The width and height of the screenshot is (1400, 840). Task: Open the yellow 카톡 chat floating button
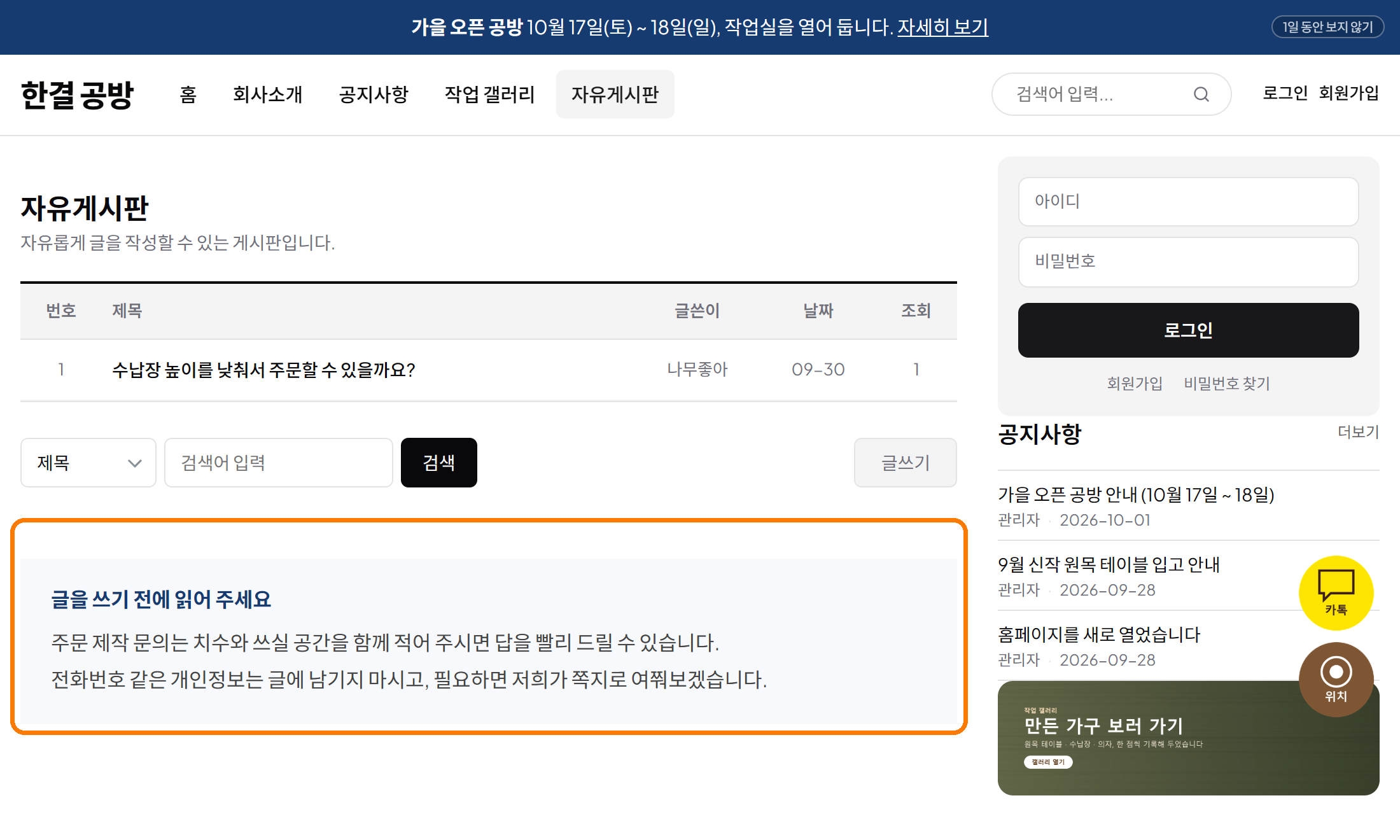[1336, 592]
